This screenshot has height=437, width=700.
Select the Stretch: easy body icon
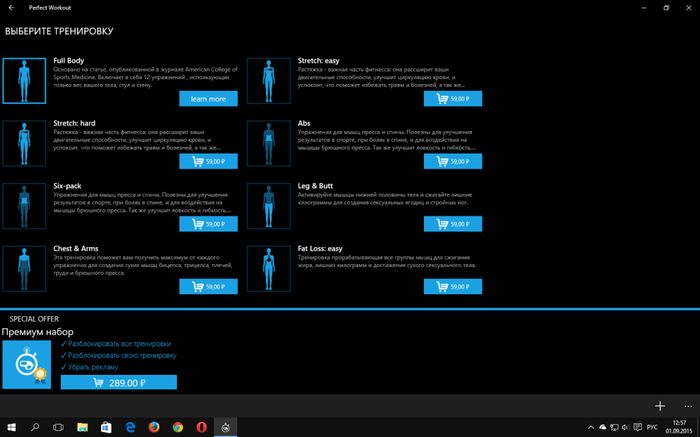269,81
